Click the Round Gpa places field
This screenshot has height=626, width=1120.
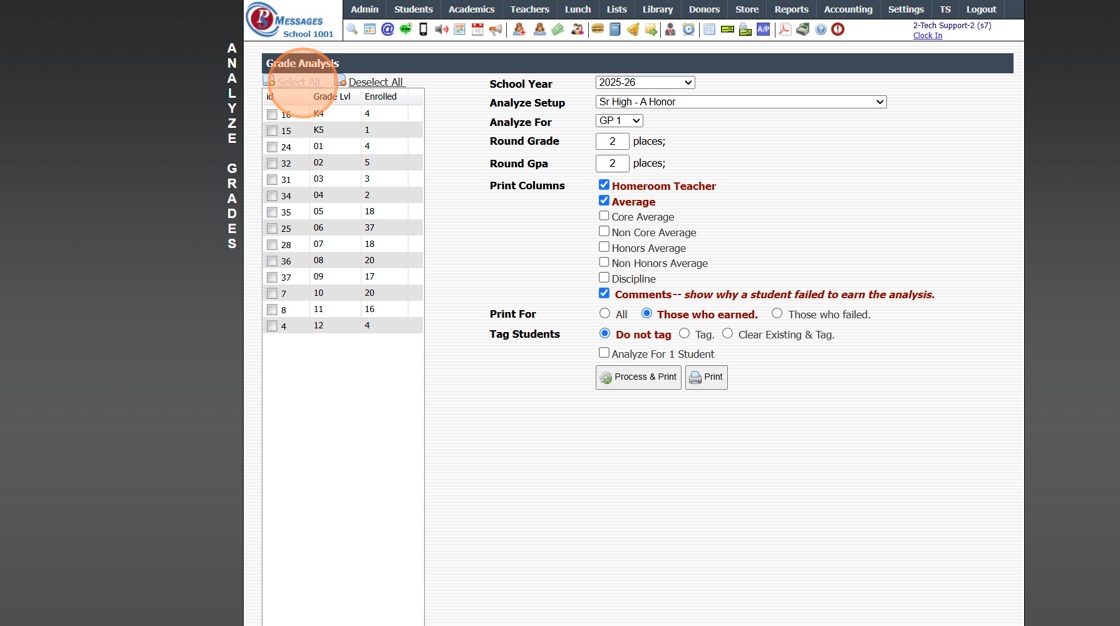[612, 164]
